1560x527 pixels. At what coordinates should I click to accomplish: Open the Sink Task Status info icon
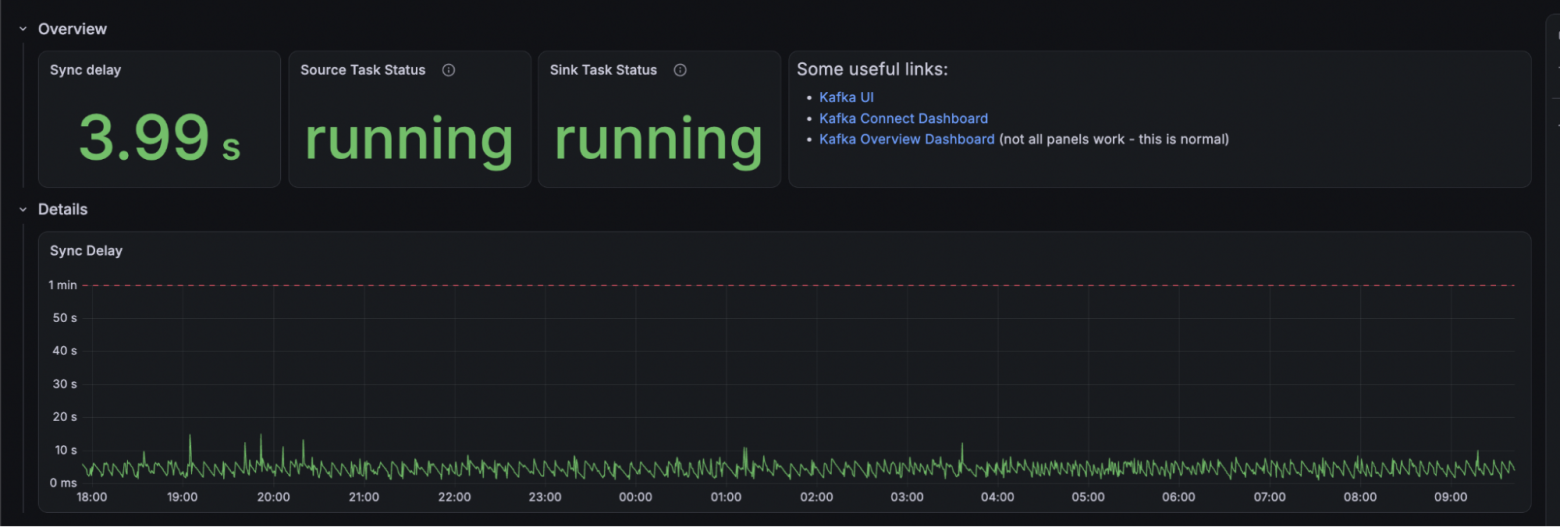pyautogui.click(x=680, y=70)
